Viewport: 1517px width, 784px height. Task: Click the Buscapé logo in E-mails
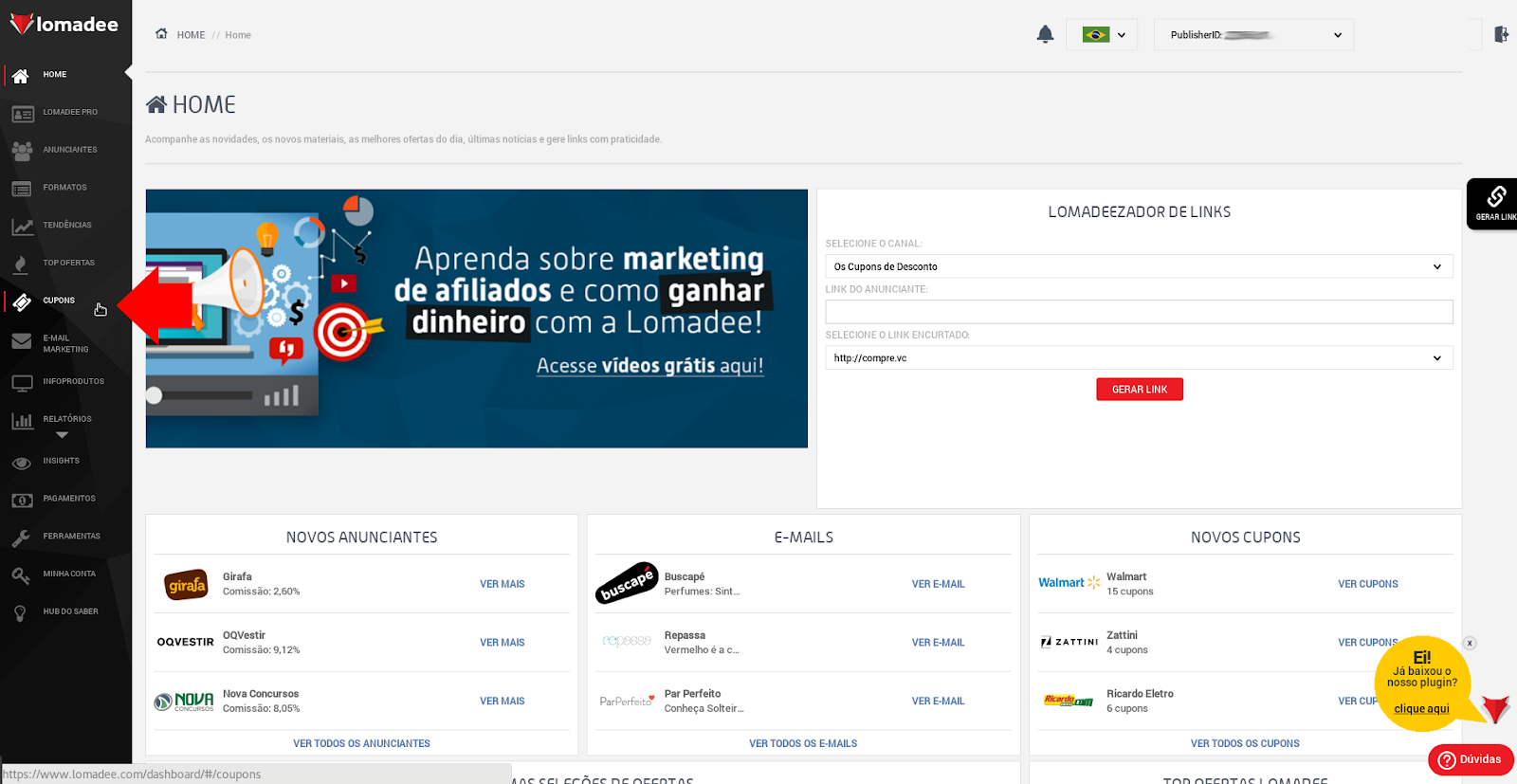(627, 583)
